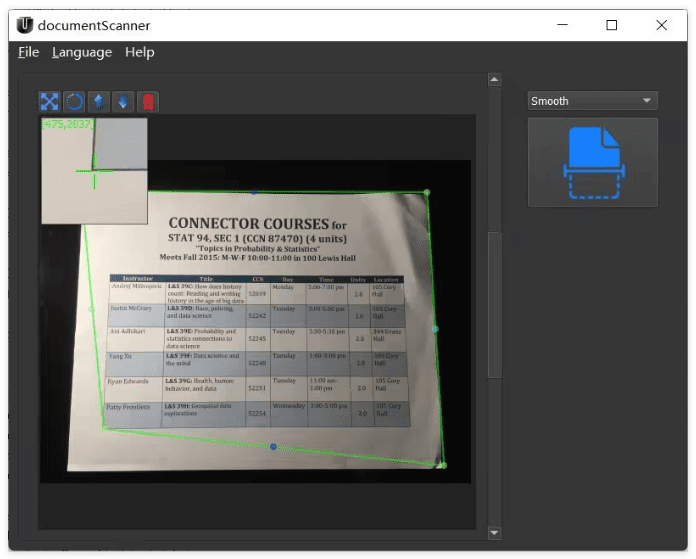Viewport: 696px width, 559px height.
Task: Minimize the documentScanner window
Action: [562, 25]
